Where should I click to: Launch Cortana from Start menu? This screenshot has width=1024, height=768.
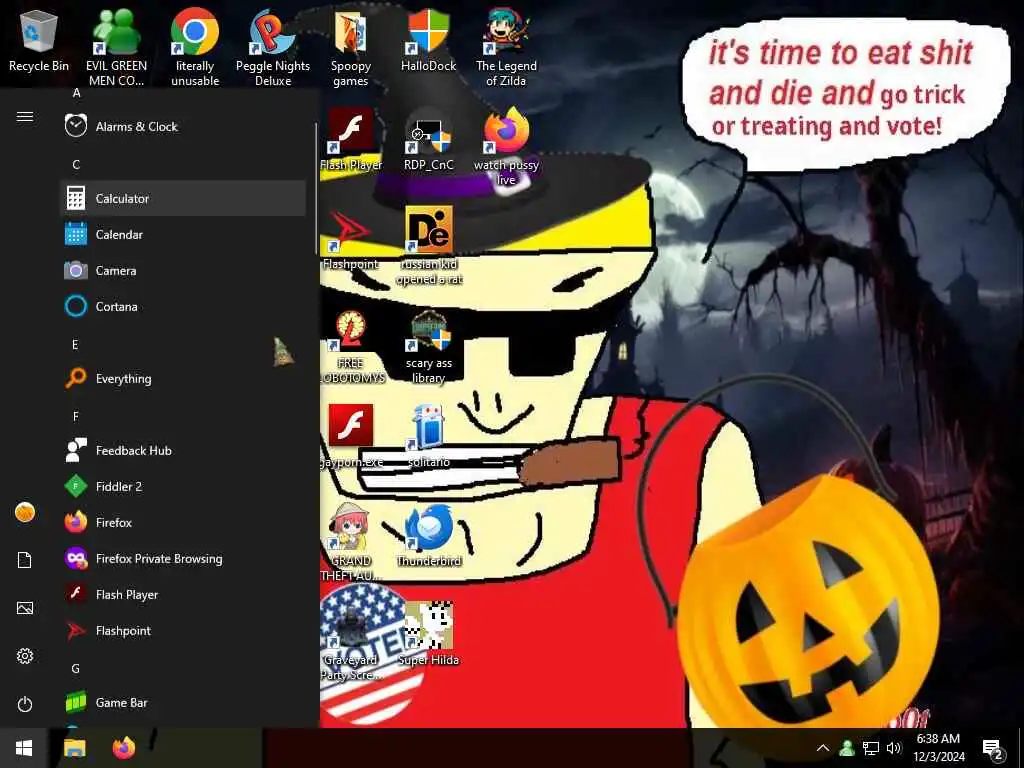183,306
